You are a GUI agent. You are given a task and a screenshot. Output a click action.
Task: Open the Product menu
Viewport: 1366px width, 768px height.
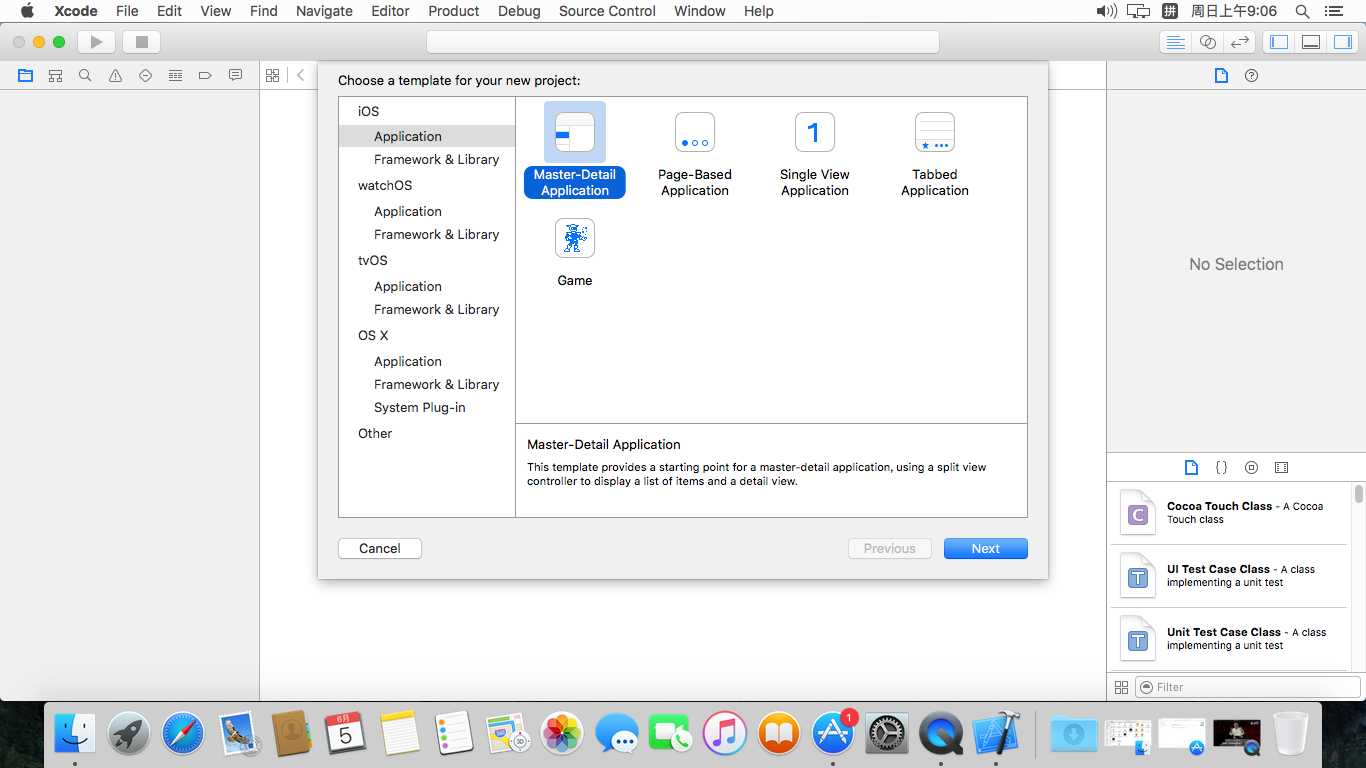(x=454, y=11)
